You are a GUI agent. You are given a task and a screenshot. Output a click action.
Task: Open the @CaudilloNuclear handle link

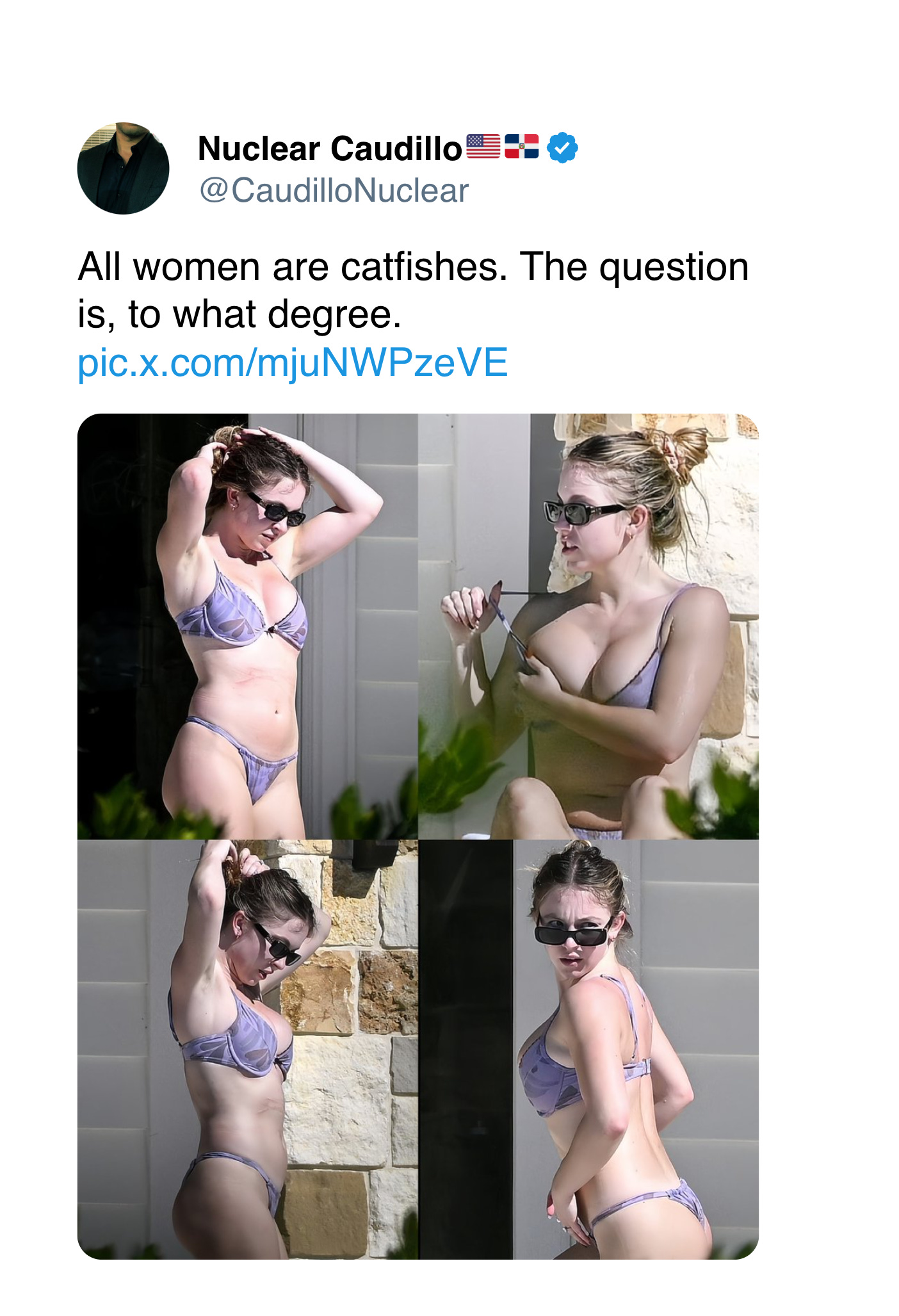point(334,191)
